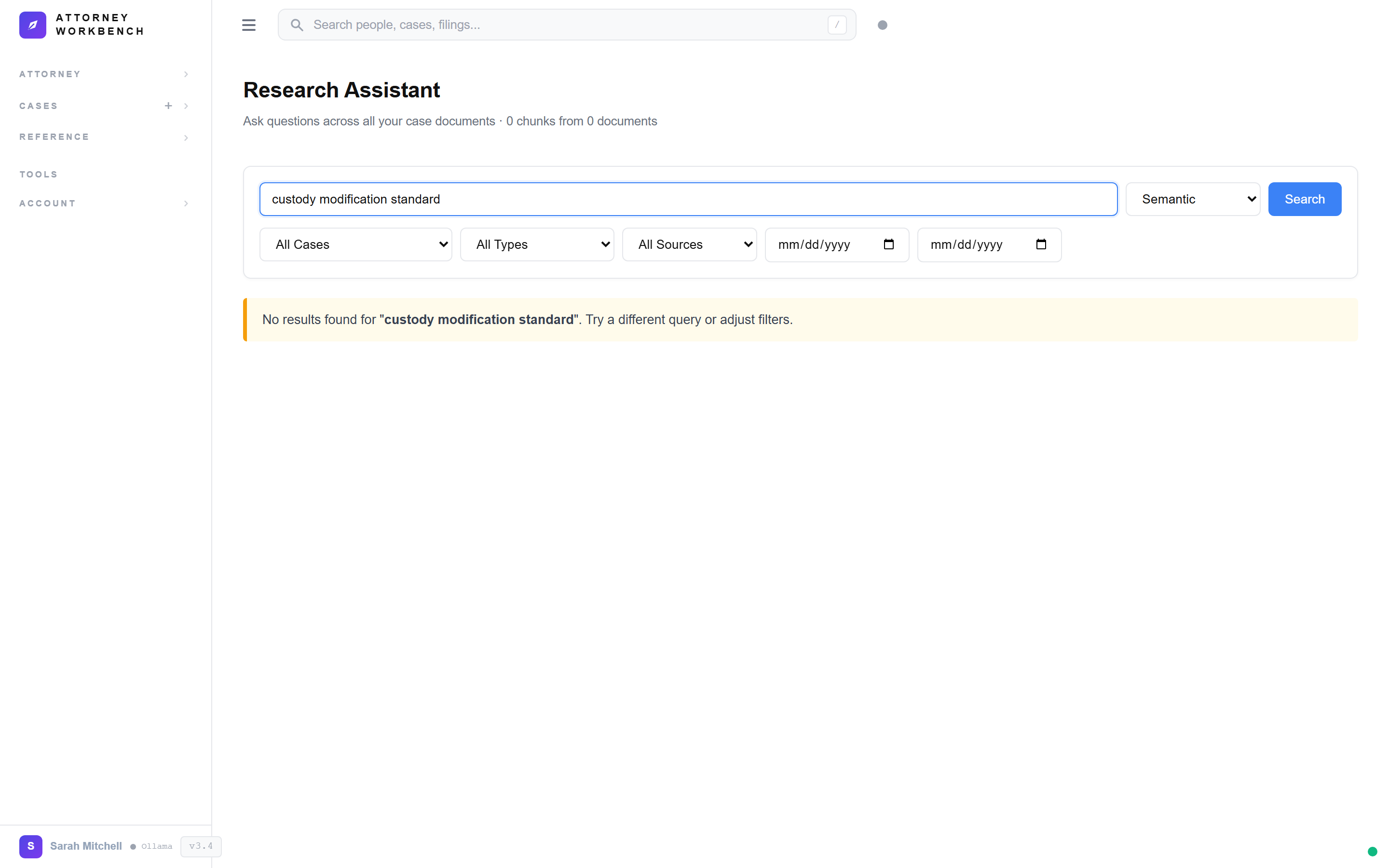Screen dimensions: 1389x868
Task: Open the hamburger navigation menu
Action: pyautogui.click(x=249, y=25)
